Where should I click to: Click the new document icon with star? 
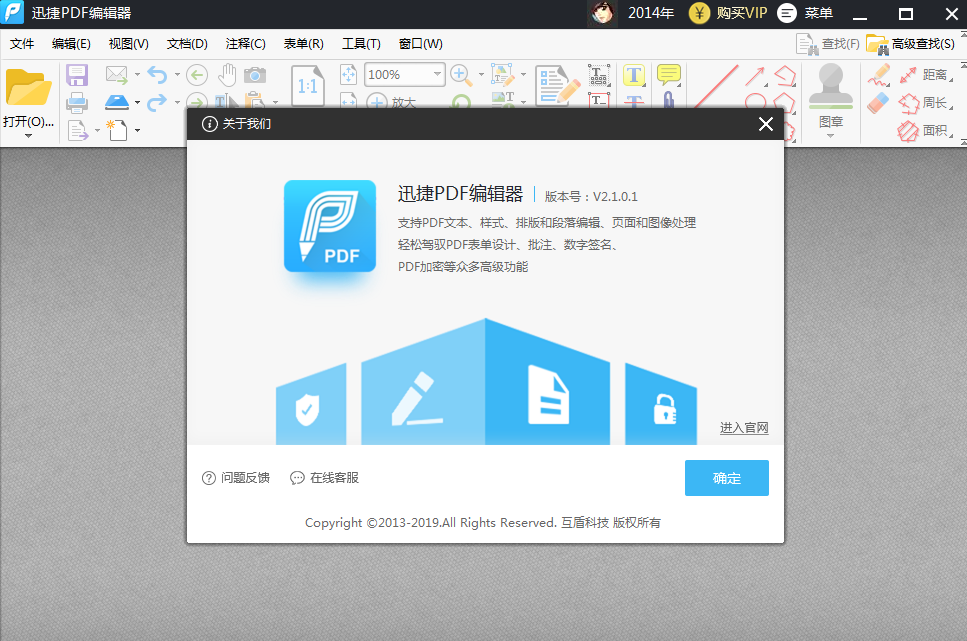[x=117, y=130]
